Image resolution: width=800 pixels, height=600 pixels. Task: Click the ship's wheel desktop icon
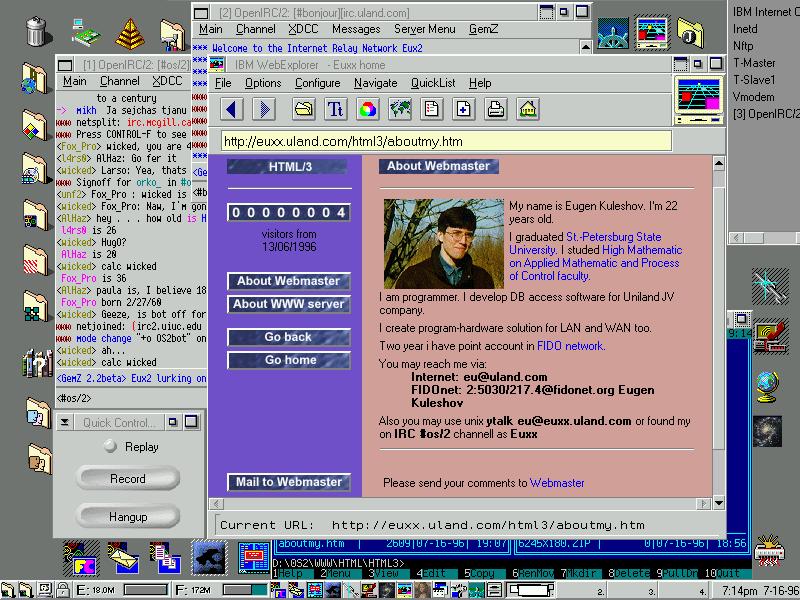point(613,33)
